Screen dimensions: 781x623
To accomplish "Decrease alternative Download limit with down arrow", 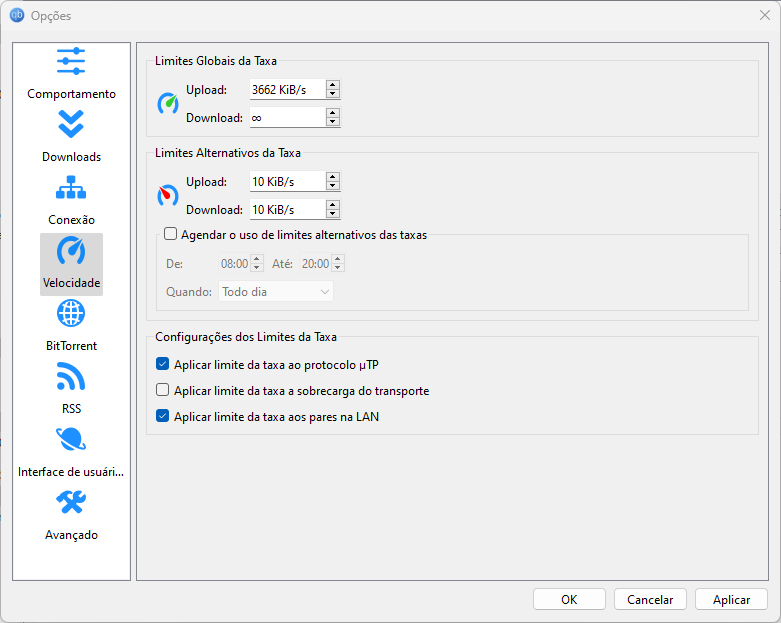I will pyautogui.click(x=333, y=214).
